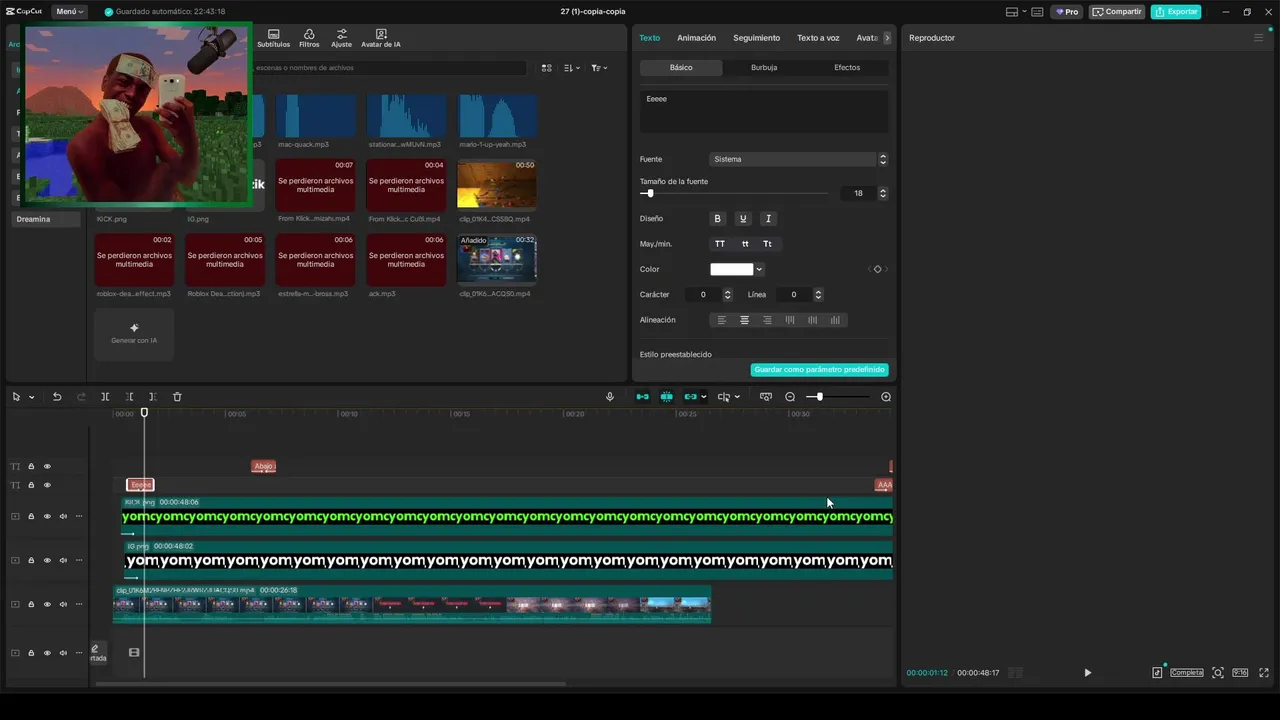Open the Filtros tool tab
This screenshot has width=1280, height=720.
pos(309,38)
